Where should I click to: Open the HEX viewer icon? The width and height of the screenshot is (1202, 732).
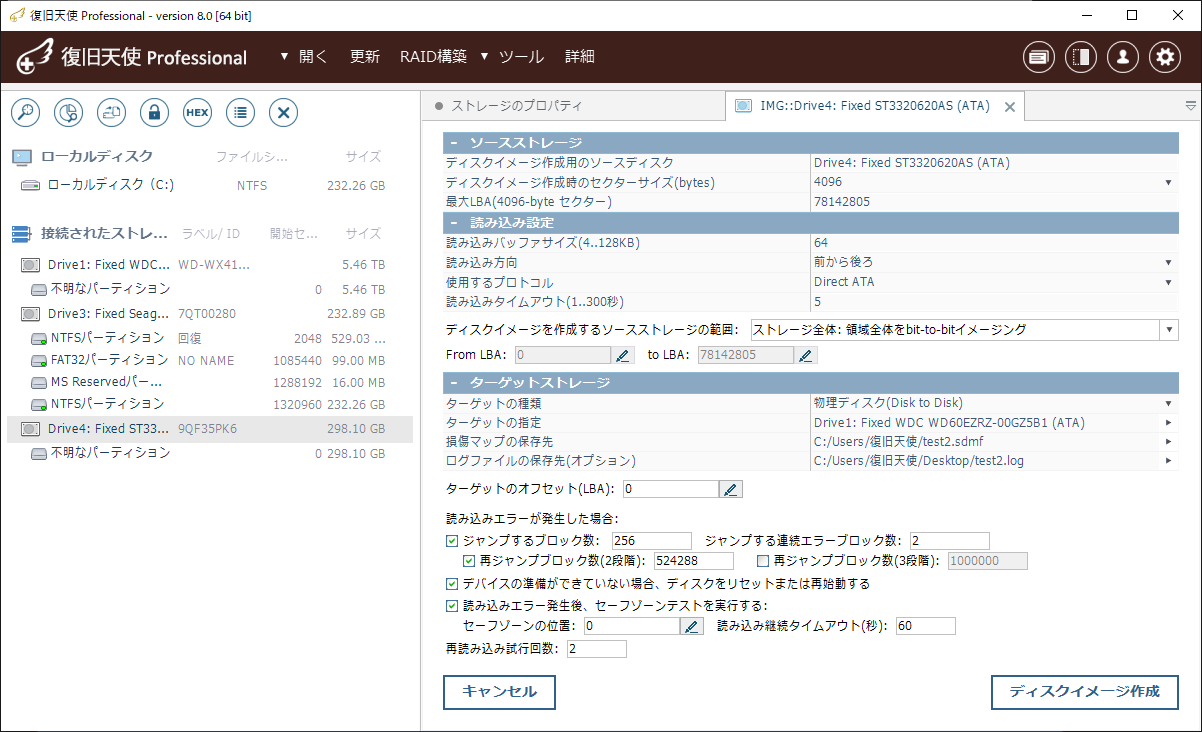[x=197, y=113]
